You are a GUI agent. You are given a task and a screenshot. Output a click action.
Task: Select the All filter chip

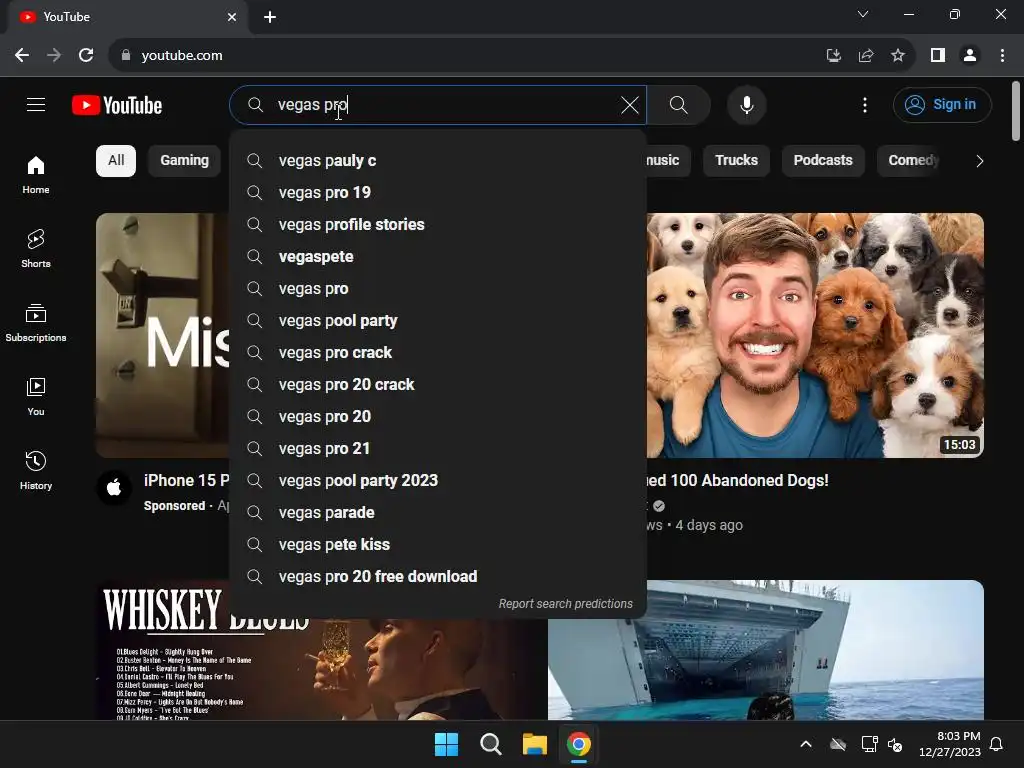click(x=116, y=161)
